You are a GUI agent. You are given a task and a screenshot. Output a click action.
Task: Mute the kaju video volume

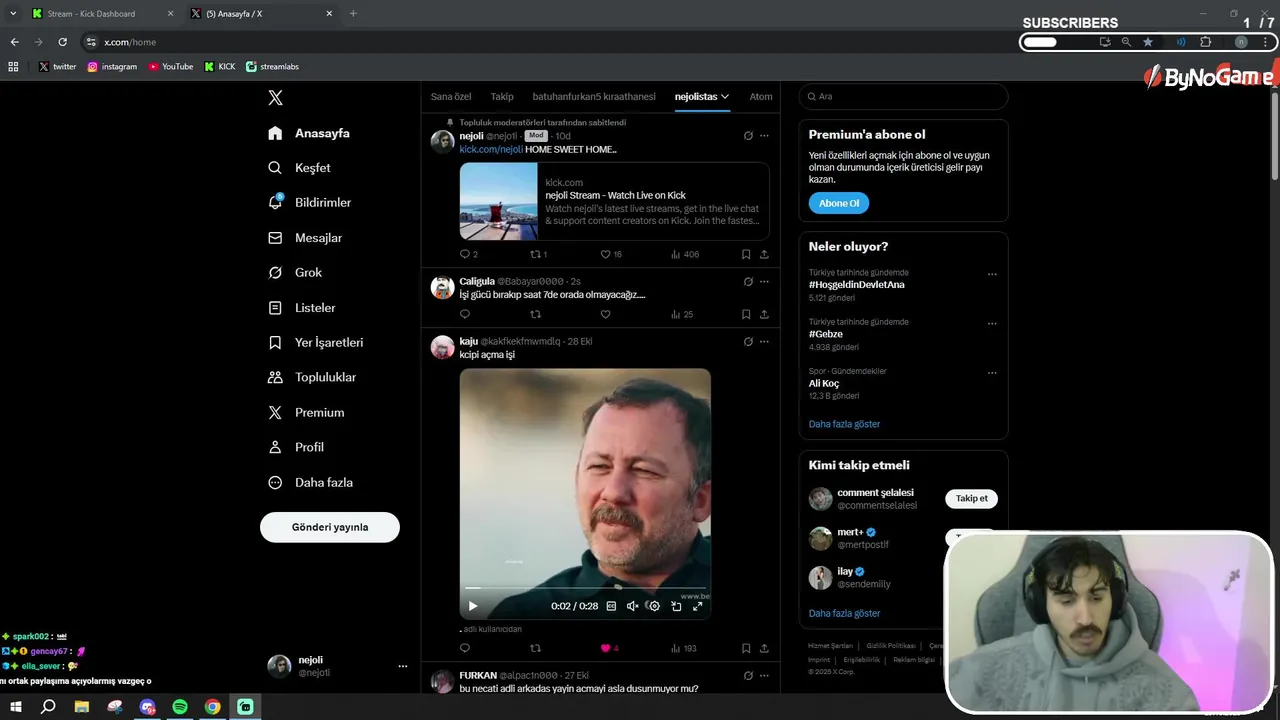click(632, 606)
